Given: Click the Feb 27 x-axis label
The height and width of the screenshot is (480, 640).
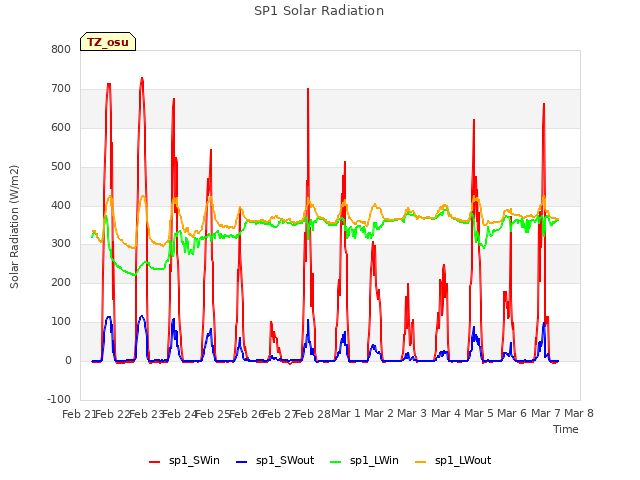Looking at the screenshot, I should [280, 414].
